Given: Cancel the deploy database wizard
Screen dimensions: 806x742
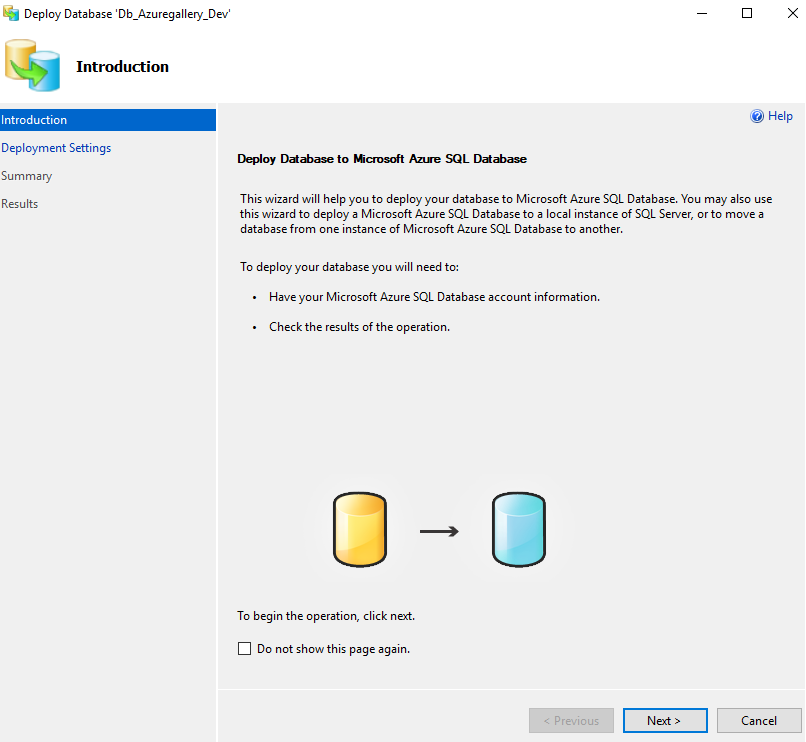Looking at the screenshot, I should (759, 720).
